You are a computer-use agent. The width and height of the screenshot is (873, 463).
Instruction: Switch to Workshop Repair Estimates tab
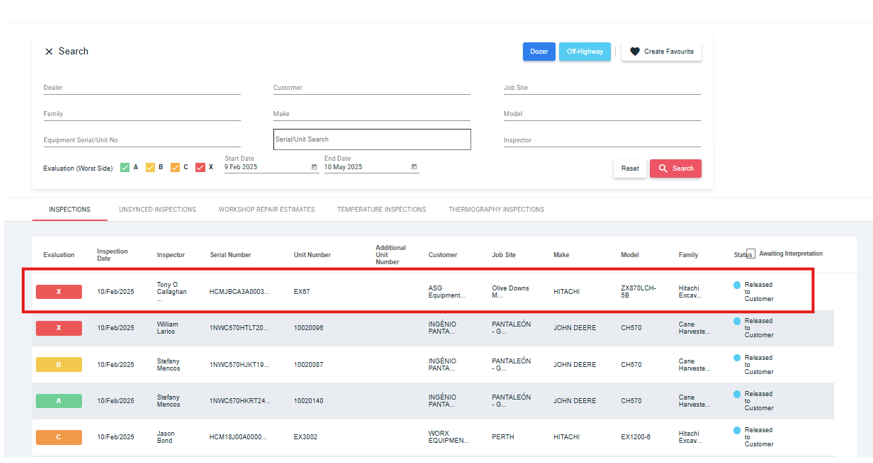[x=266, y=210]
